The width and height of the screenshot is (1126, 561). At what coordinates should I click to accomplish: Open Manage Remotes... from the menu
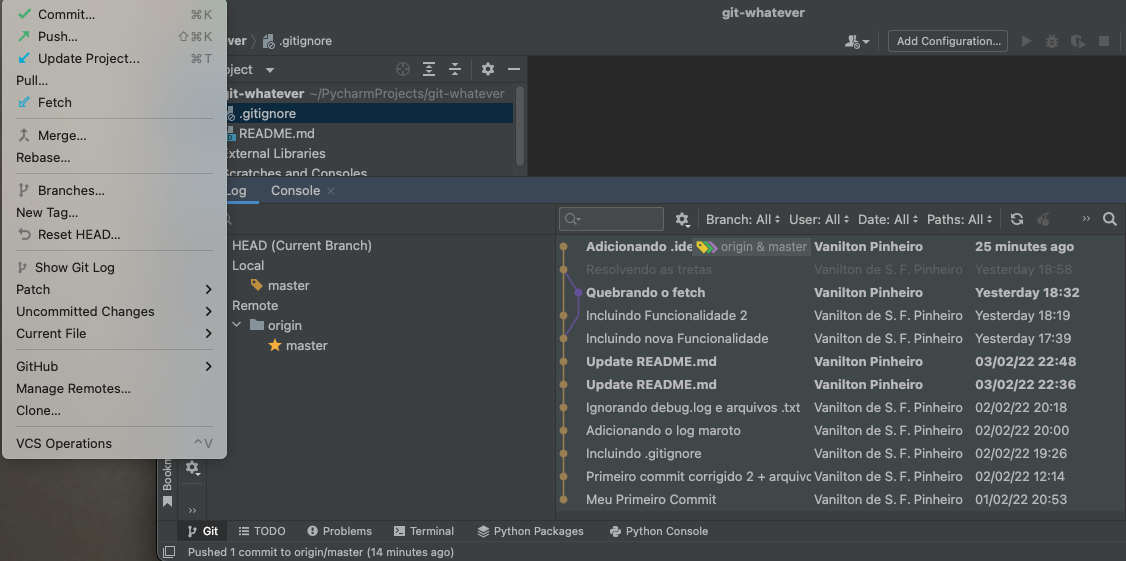pos(114,389)
